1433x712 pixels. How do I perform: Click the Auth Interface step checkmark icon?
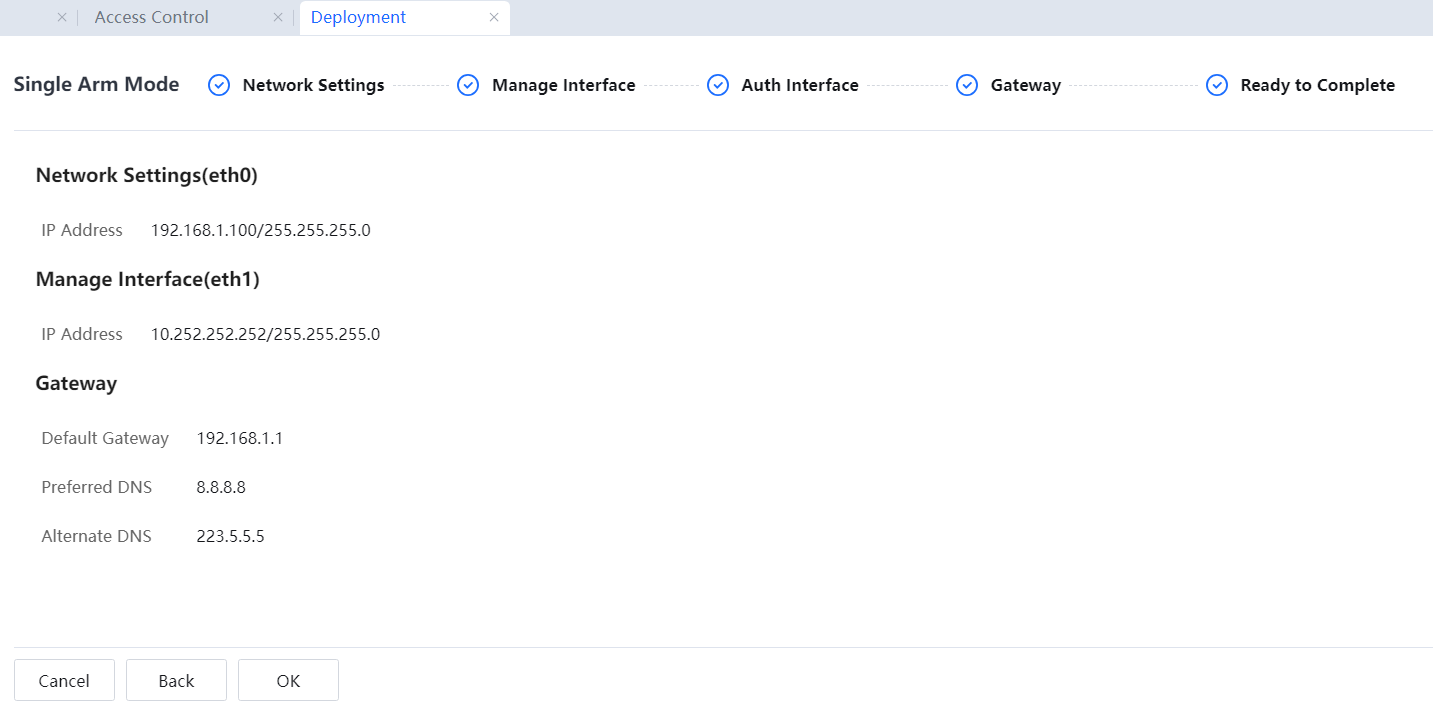click(x=718, y=86)
